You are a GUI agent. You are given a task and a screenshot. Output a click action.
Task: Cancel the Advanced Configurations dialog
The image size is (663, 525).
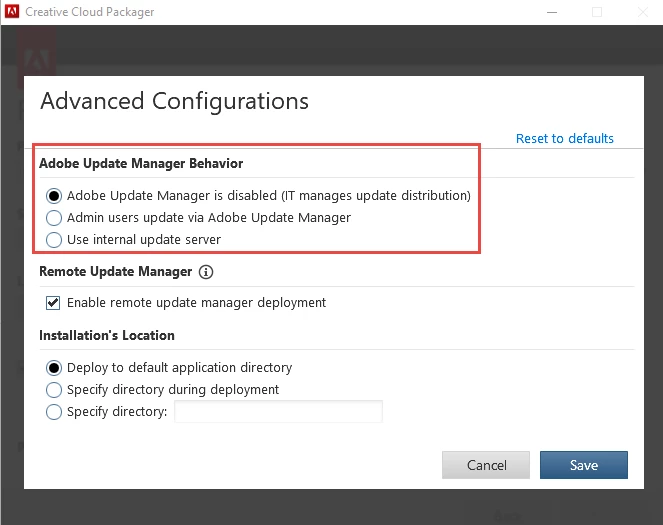(x=486, y=465)
